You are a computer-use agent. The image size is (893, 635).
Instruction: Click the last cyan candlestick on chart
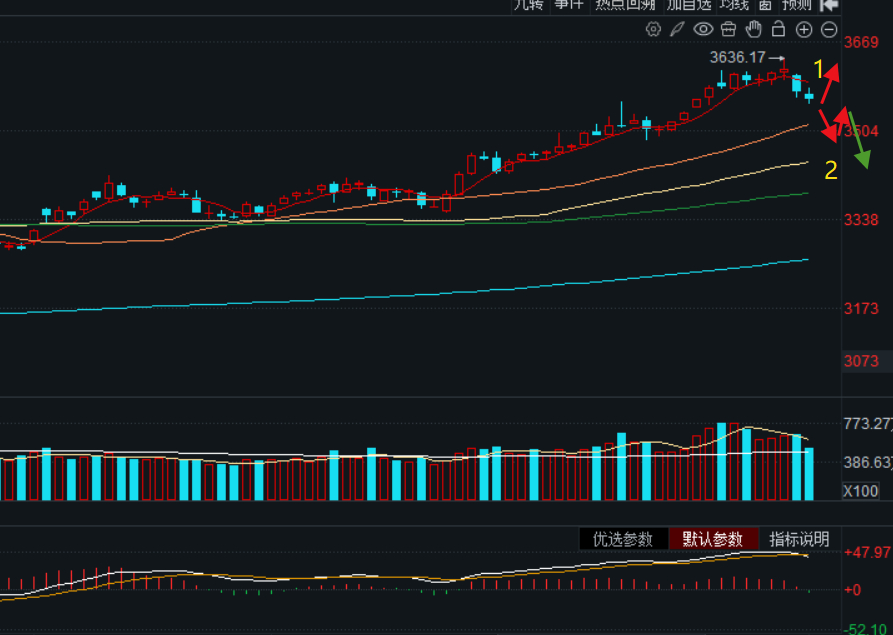click(809, 96)
